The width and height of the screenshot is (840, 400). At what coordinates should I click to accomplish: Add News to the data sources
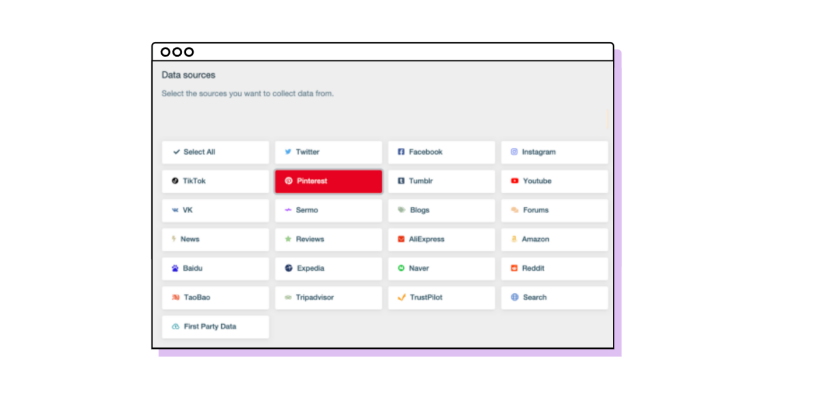[215, 239]
